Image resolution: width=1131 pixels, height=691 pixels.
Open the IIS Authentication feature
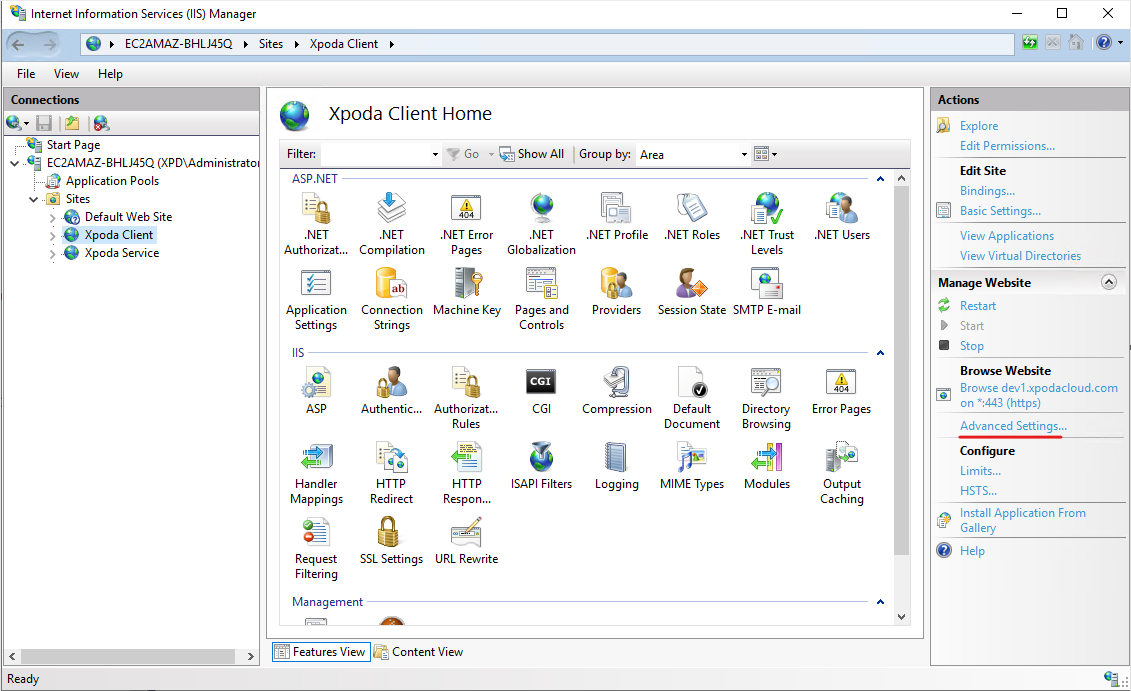pos(392,391)
